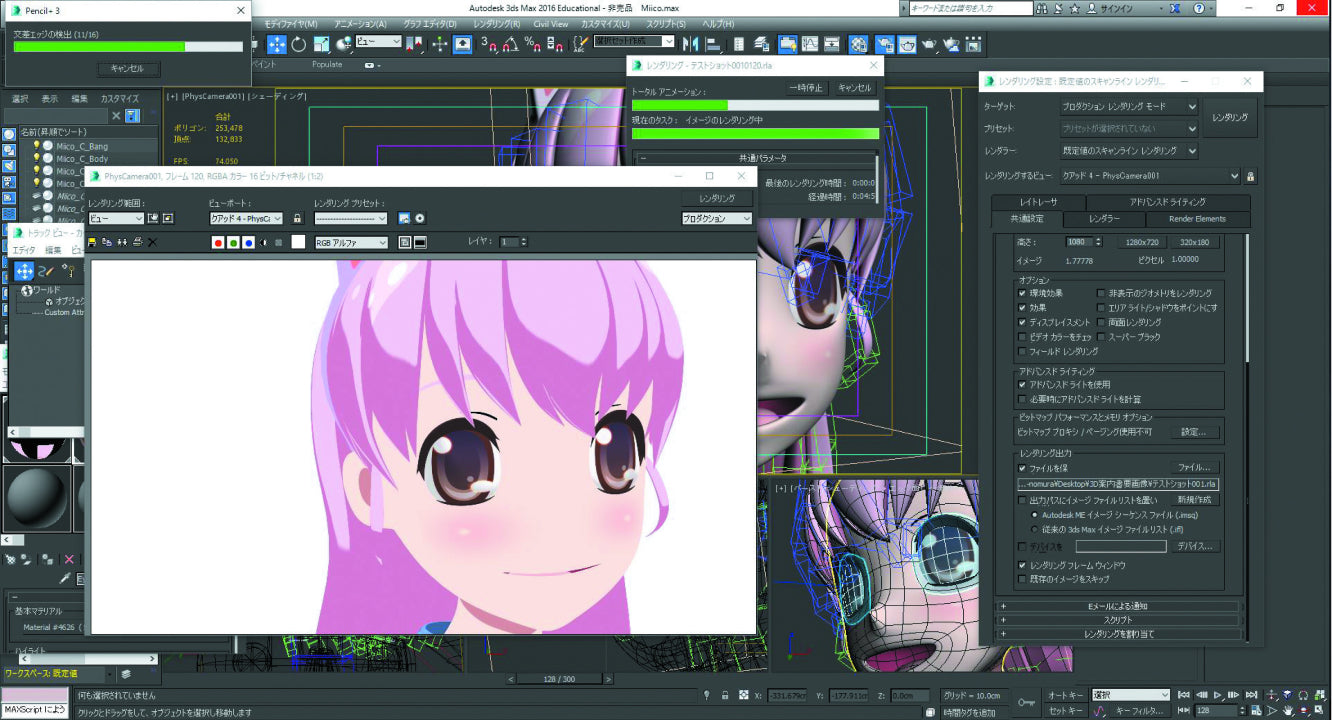Click the white color swatch in frame window
1332x720 pixels.
click(x=298, y=242)
